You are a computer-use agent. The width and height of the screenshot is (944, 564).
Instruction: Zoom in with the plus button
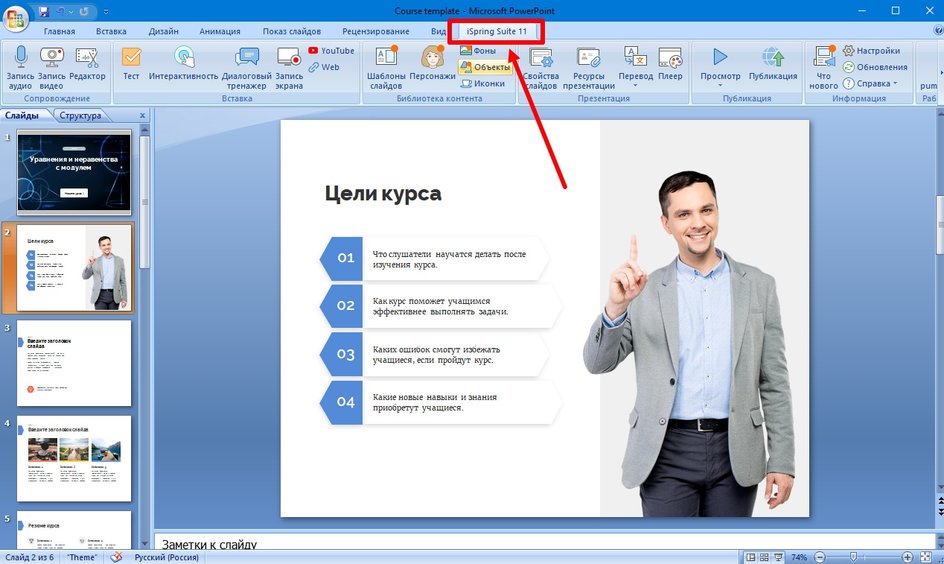tap(907, 557)
